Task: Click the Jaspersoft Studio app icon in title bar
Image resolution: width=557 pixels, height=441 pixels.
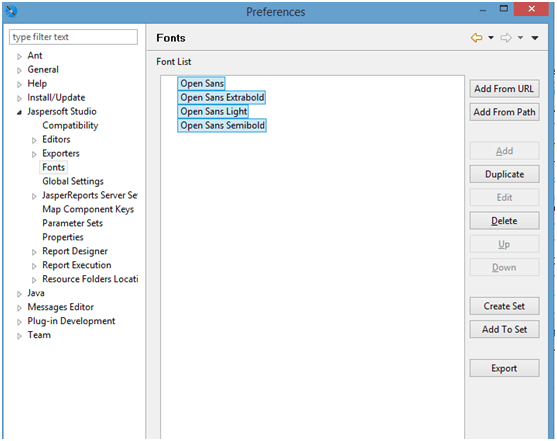Action: point(11,11)
